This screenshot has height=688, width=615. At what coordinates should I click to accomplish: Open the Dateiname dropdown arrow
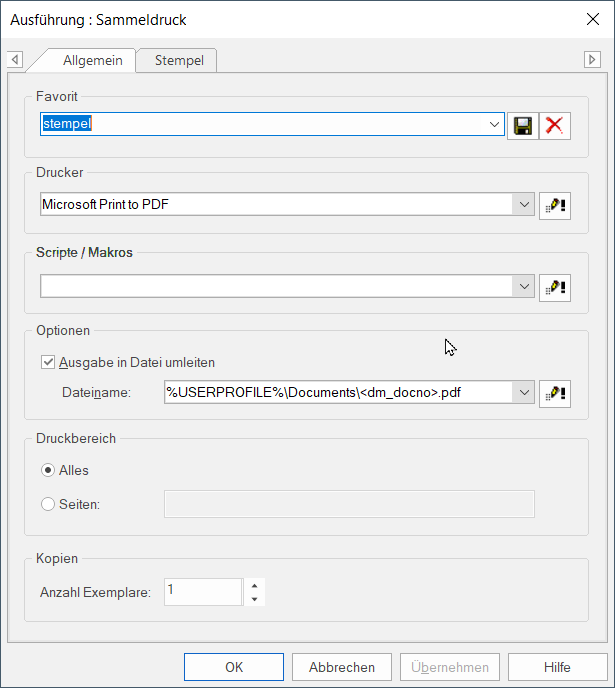tap(526, 393)
